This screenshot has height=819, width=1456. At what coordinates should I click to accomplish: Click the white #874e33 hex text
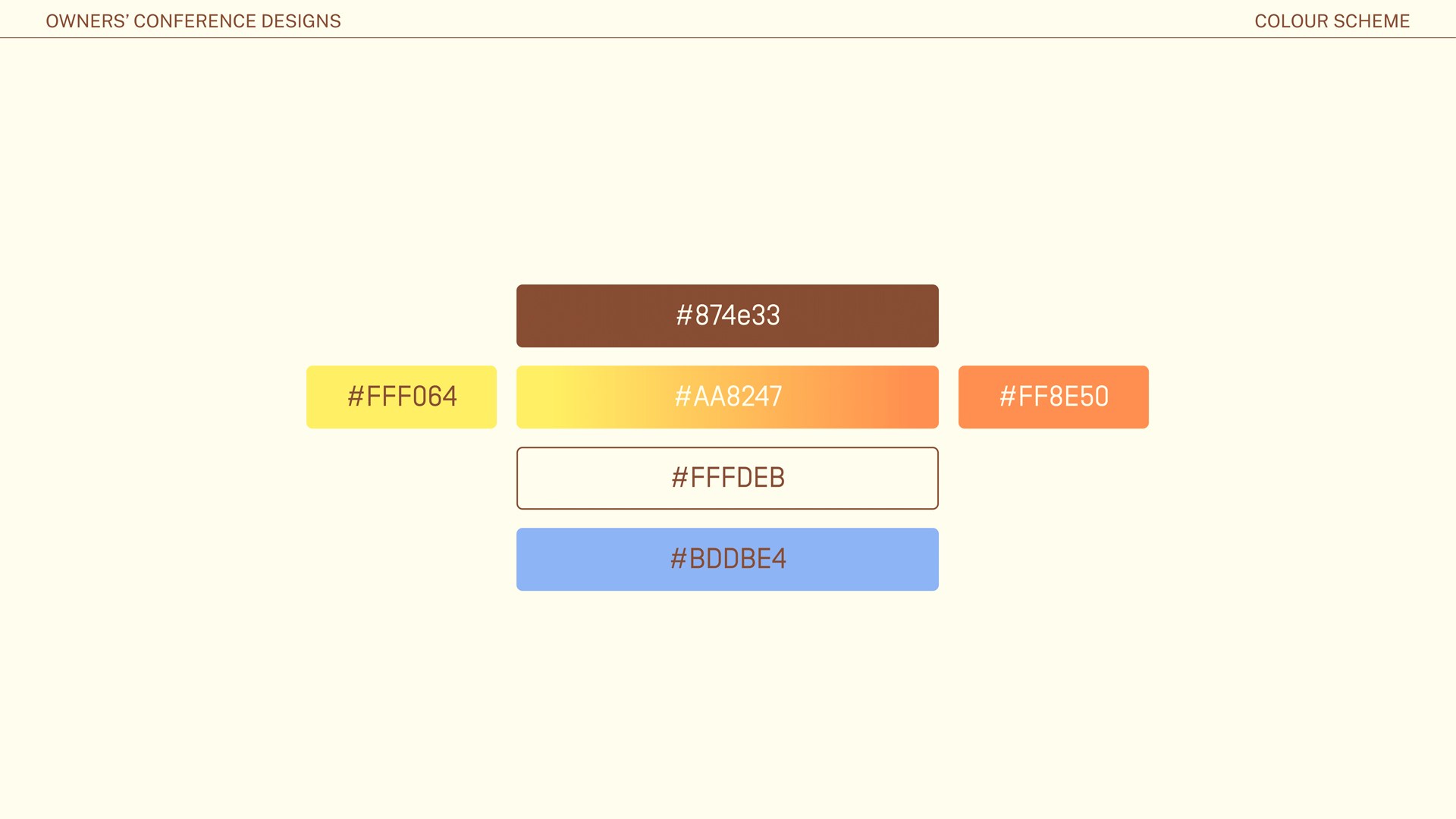pyautogui.click(x=728, y=315)
